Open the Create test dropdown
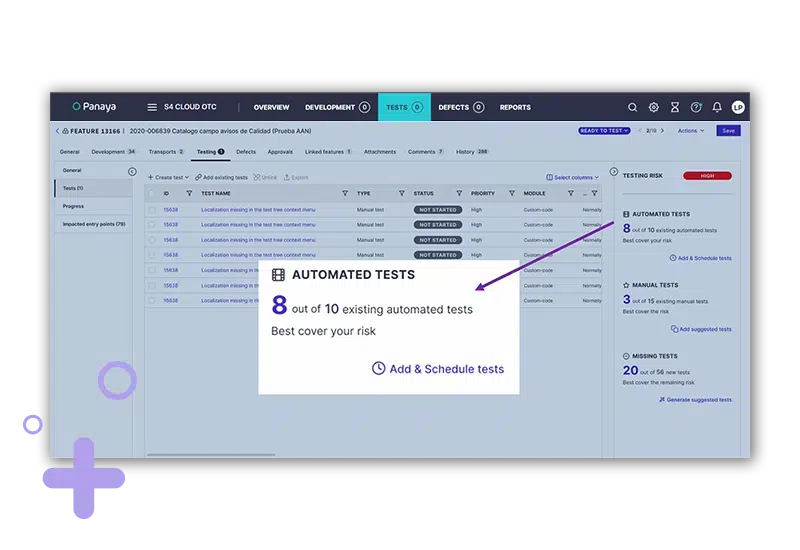800x550 pixels. click(168, 178)
